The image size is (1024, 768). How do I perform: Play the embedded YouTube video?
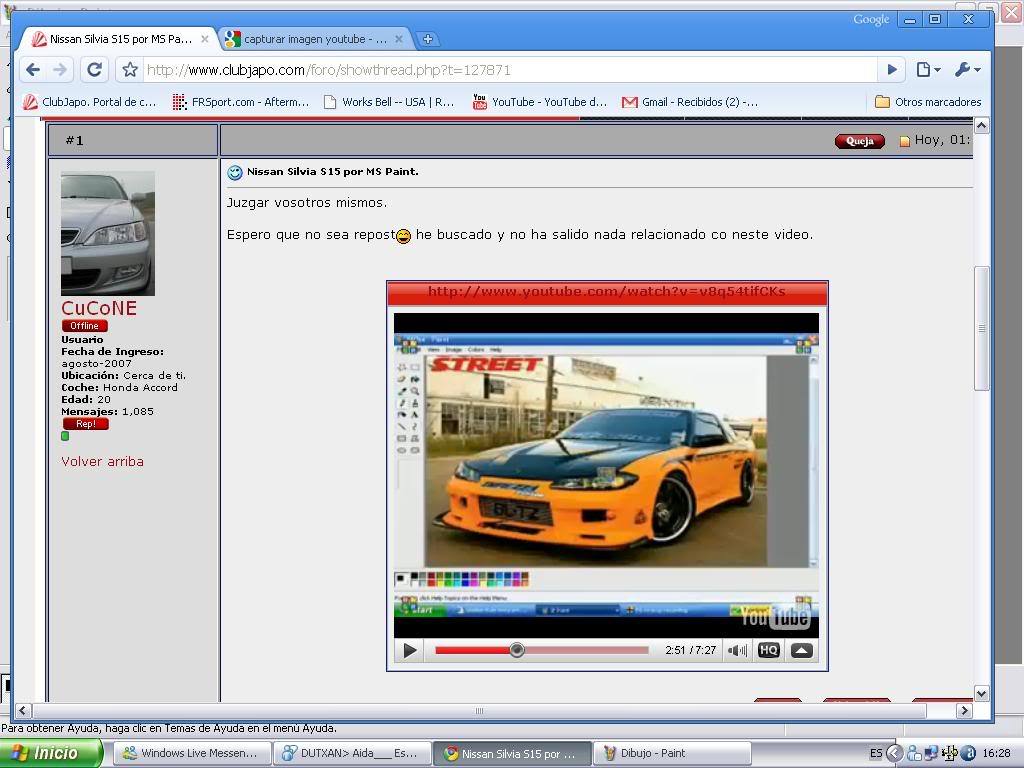(x=410, y=650)
